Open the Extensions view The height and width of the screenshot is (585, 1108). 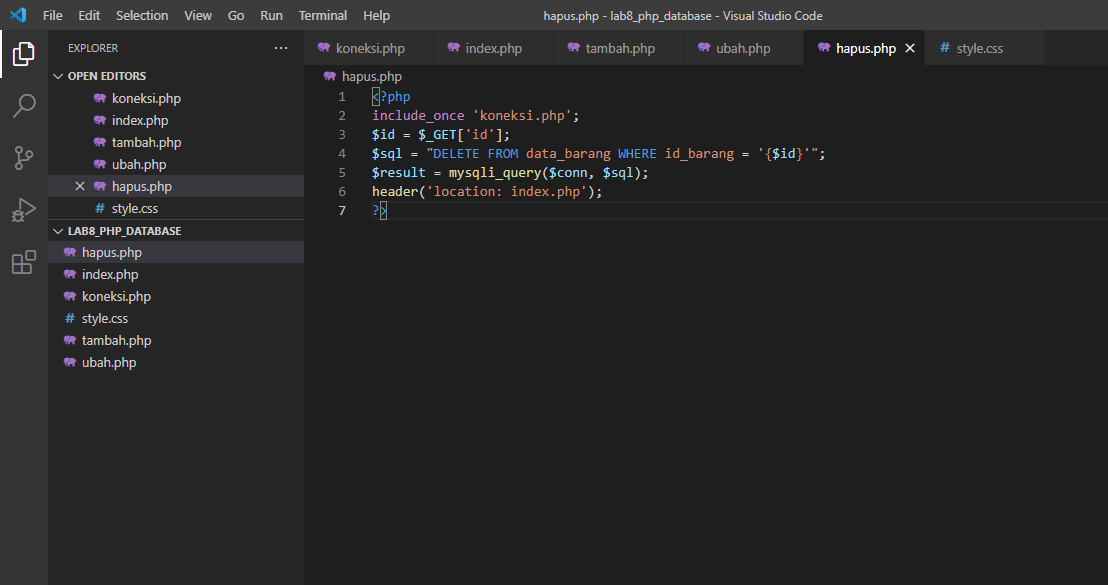coord(24,262)
